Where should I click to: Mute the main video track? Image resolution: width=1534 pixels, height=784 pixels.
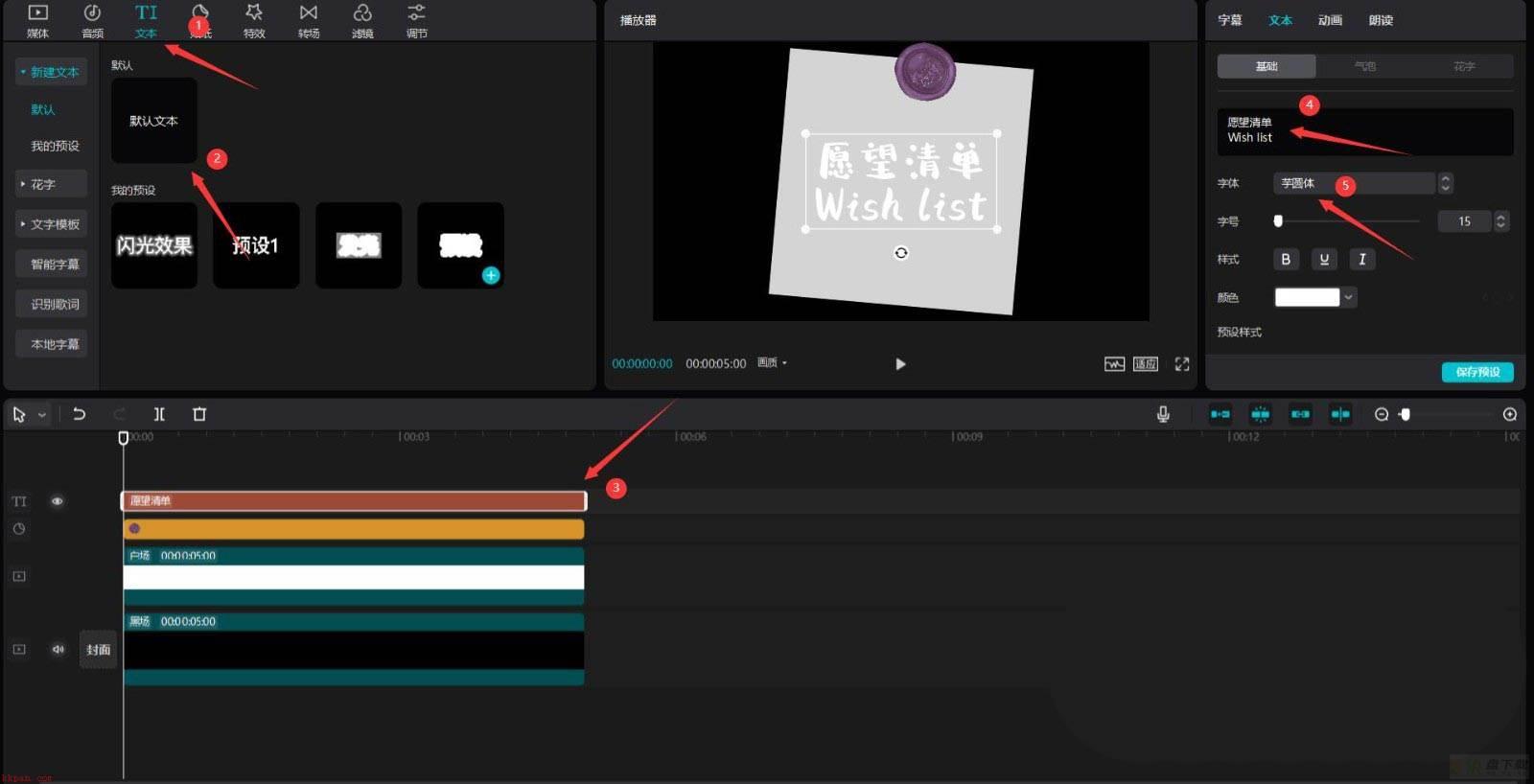[58, 649]
